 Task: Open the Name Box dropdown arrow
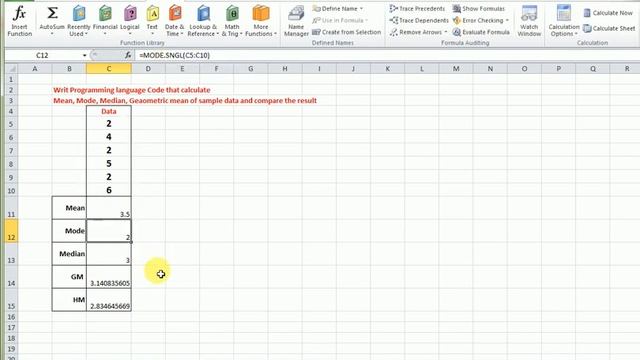point(84,55)
